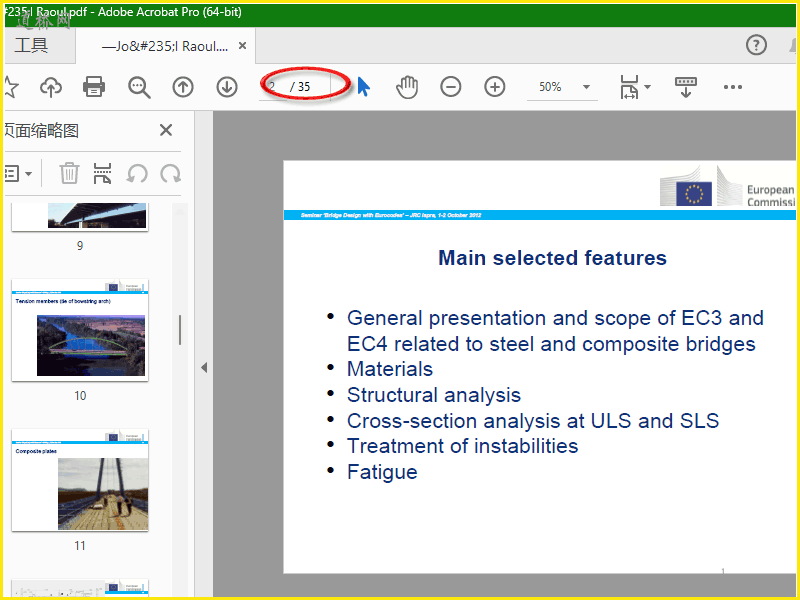Go to previous page with up arrow
Image resolution: width=800 pixels, height=600 pixels.
pos(183,87)
